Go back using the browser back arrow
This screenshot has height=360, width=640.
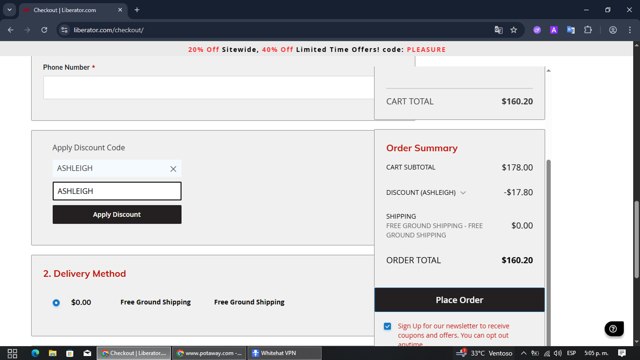point(11,30)
